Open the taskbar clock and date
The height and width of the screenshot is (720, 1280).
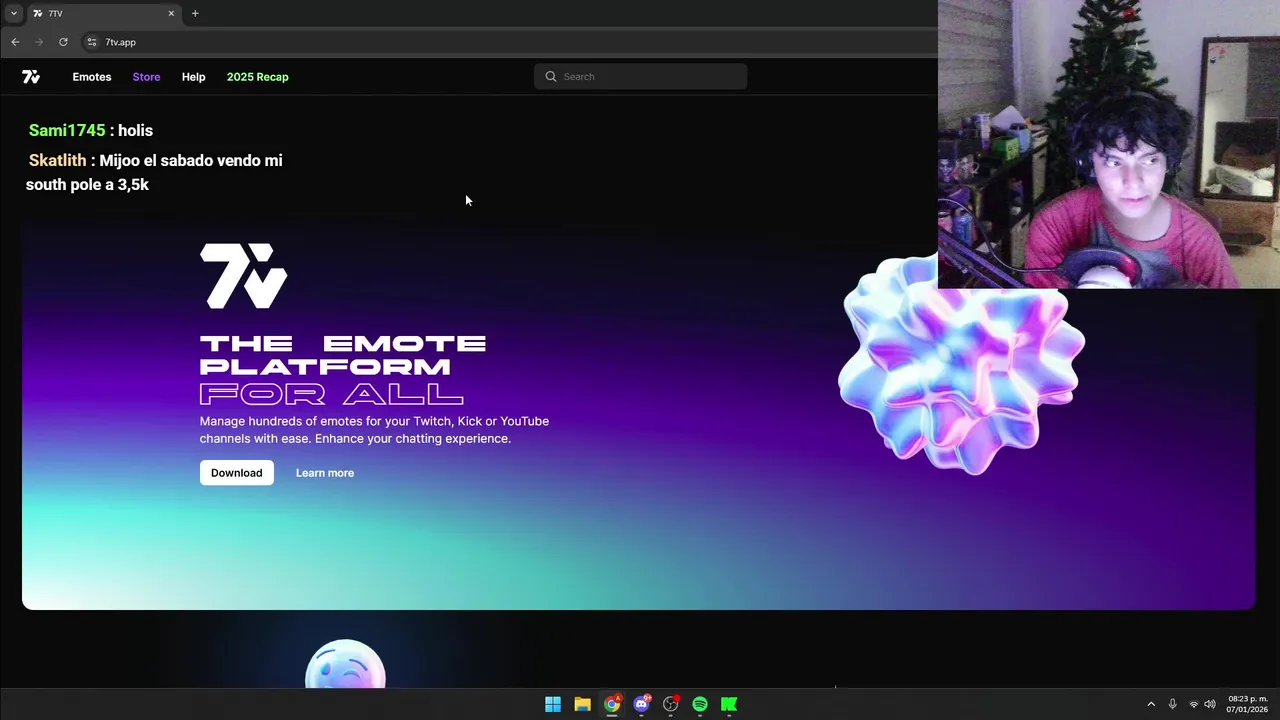tap(1247, 704)
